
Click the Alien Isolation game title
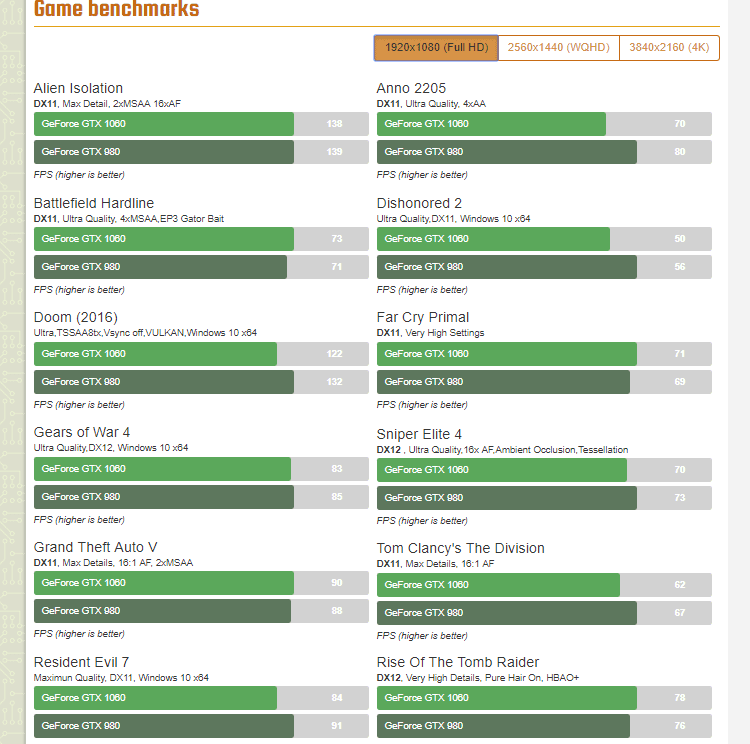pos(78,88)
